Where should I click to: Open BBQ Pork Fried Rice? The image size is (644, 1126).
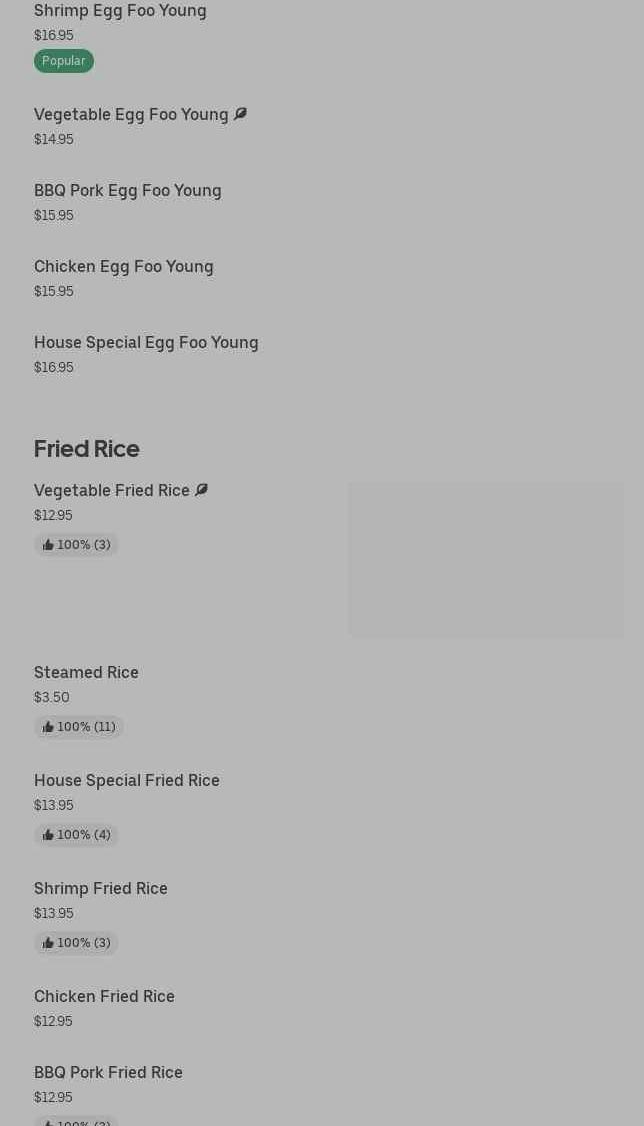click(108, 1072)
